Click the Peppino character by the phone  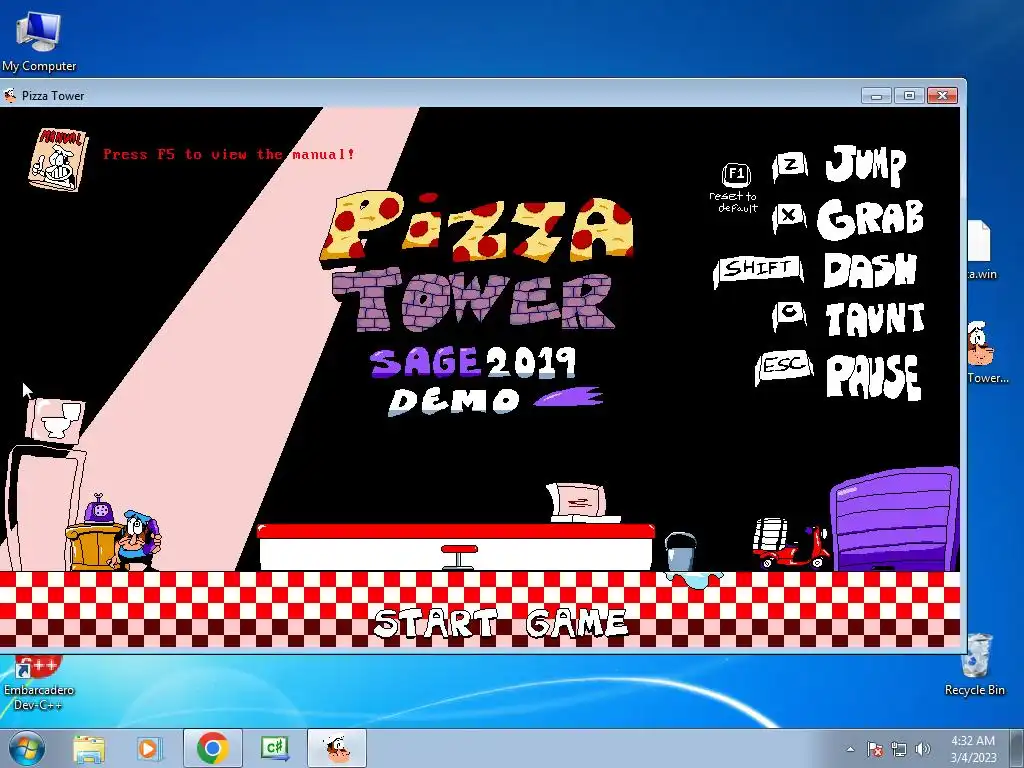pos(138,540)
